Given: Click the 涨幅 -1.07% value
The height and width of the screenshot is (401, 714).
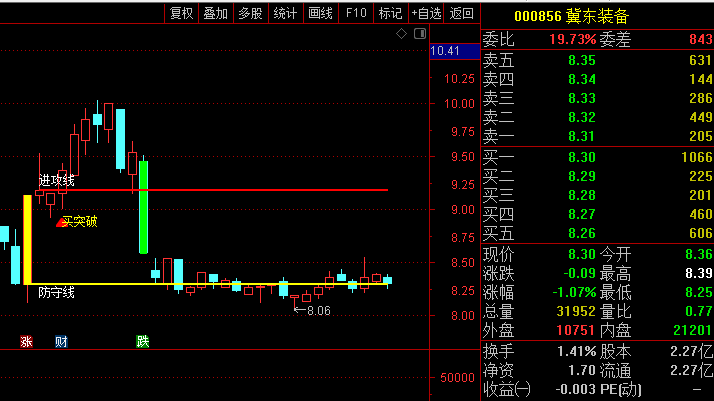Looking at the screenshot, I should (x=574, y=292).
